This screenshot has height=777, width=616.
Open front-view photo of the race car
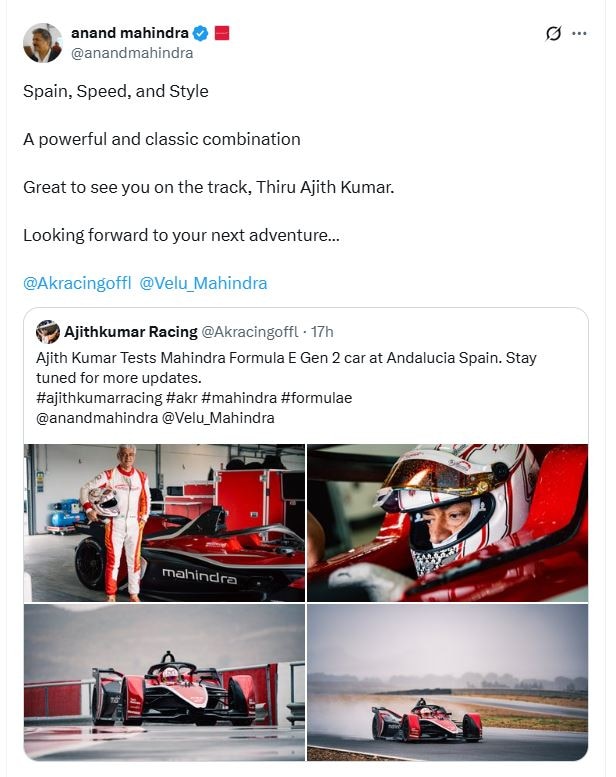coord(164,682)
